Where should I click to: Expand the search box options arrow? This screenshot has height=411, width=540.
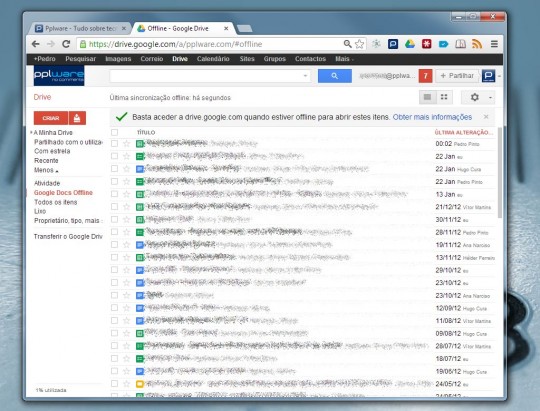(305, 76)
